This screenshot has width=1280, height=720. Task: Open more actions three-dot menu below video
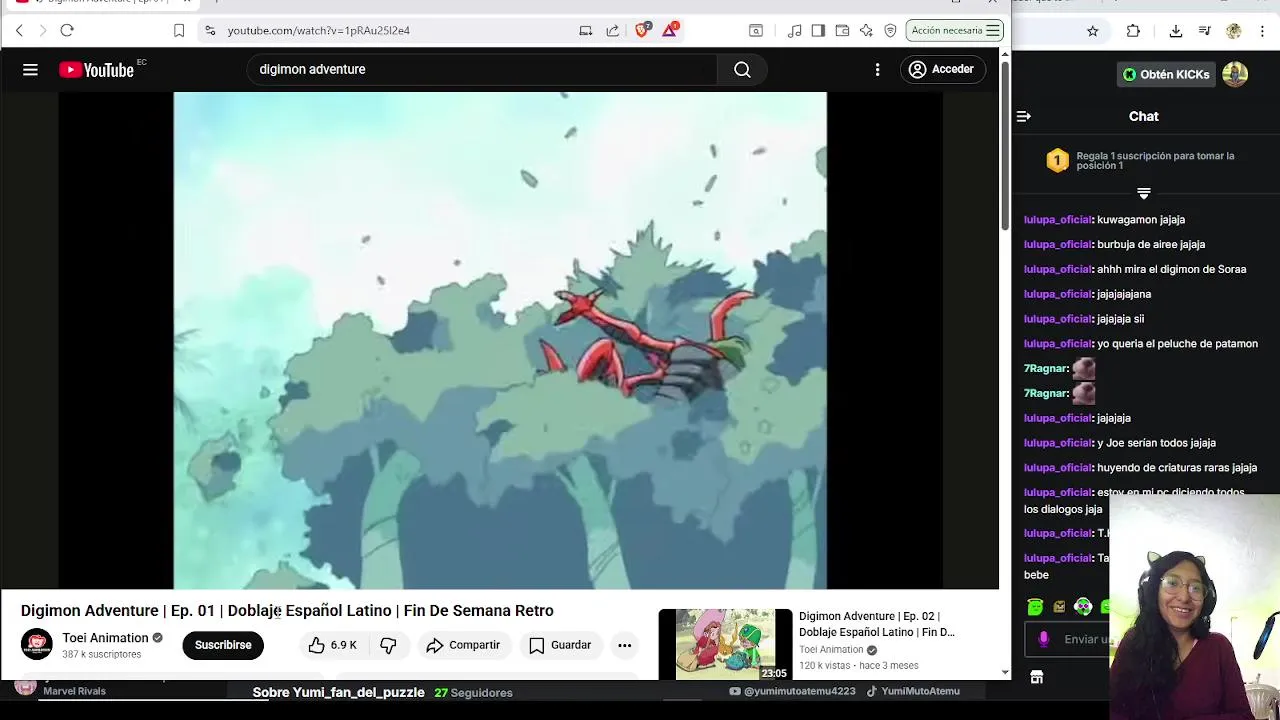click(x=624, y=645)
